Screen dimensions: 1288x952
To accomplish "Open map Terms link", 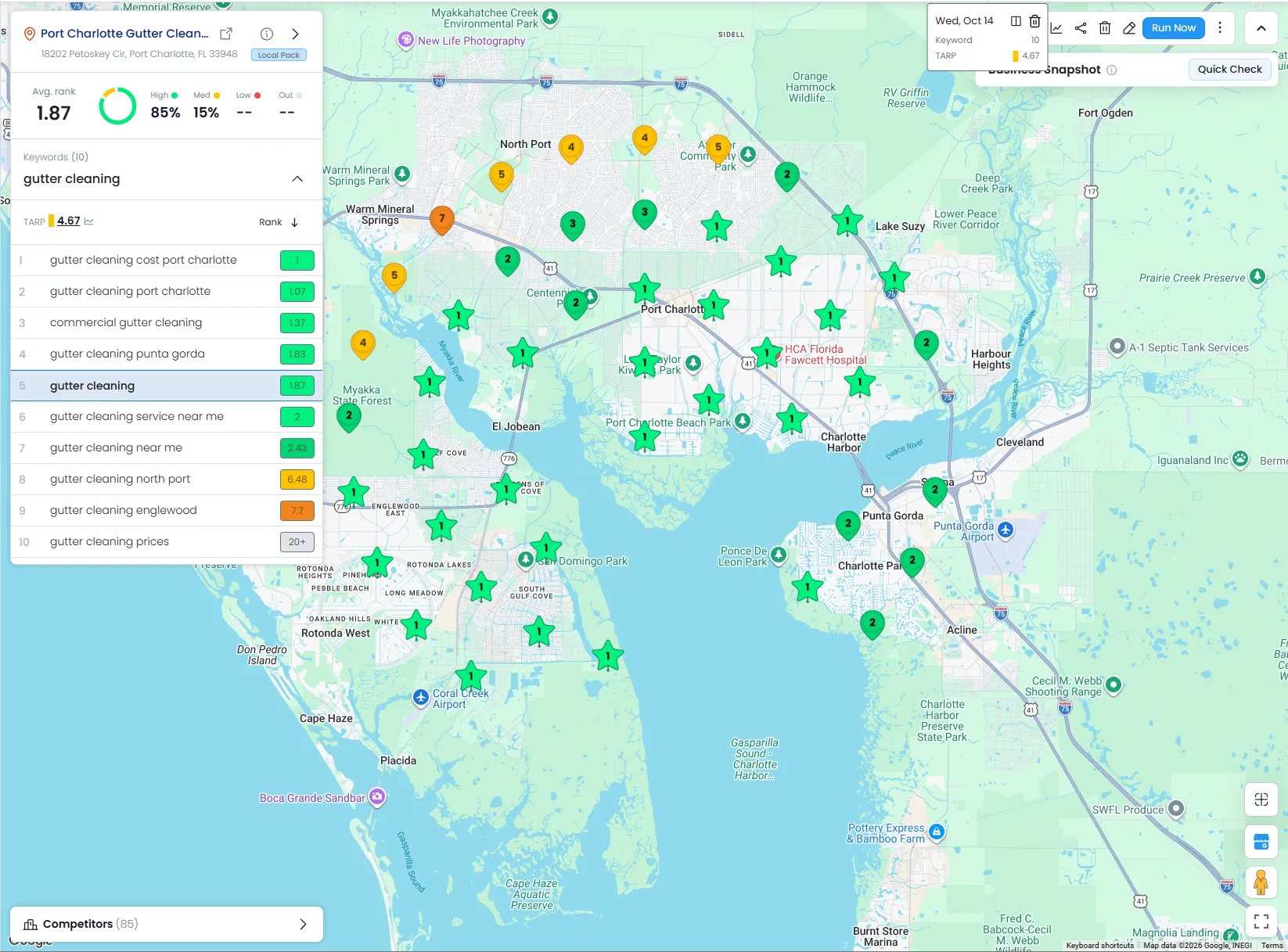I will pyautogui.click(x=1272, y=946).
